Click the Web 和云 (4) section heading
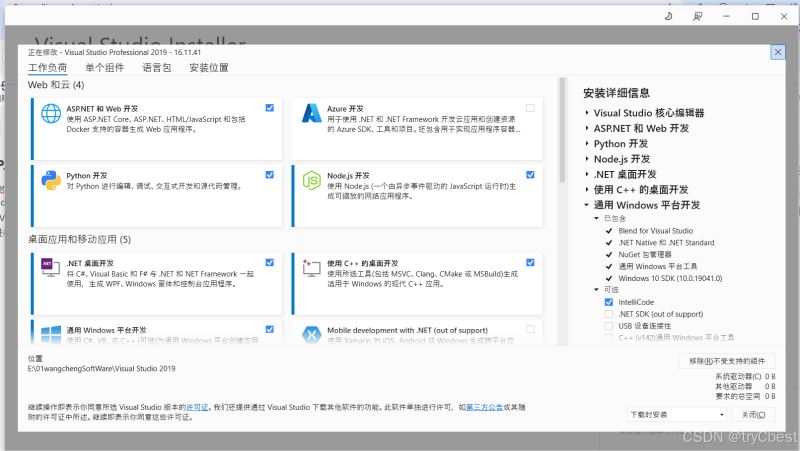800x451 pixels. [56, 85]
